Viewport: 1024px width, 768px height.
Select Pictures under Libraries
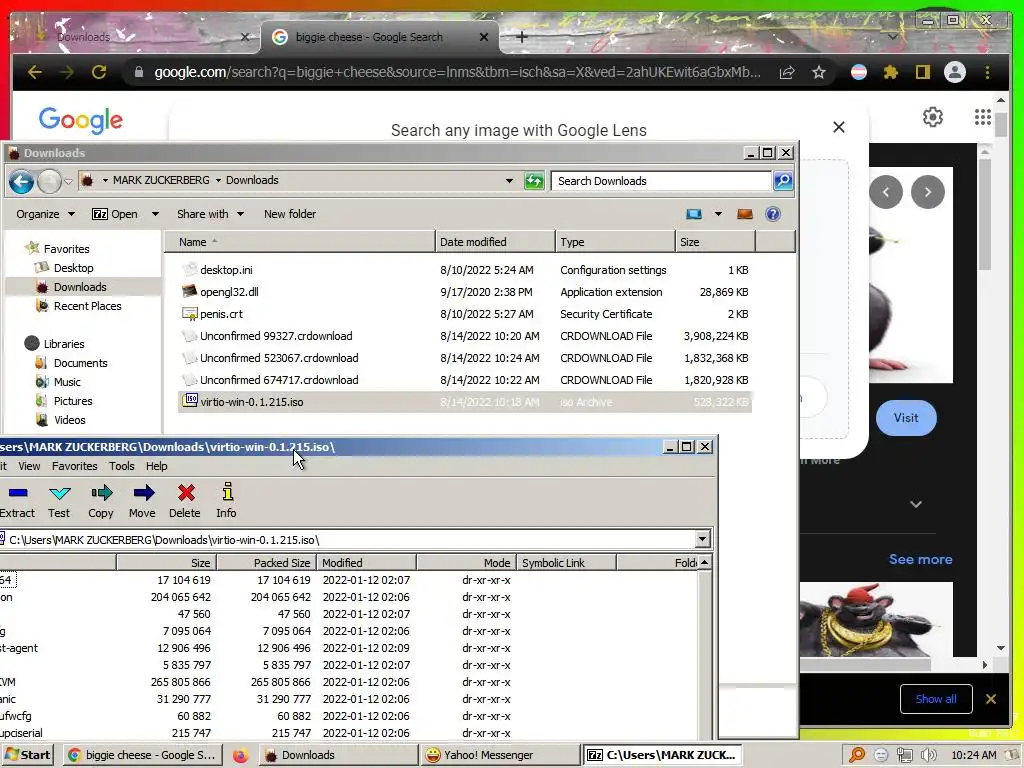pyautogui.click(x=72, y=401)
